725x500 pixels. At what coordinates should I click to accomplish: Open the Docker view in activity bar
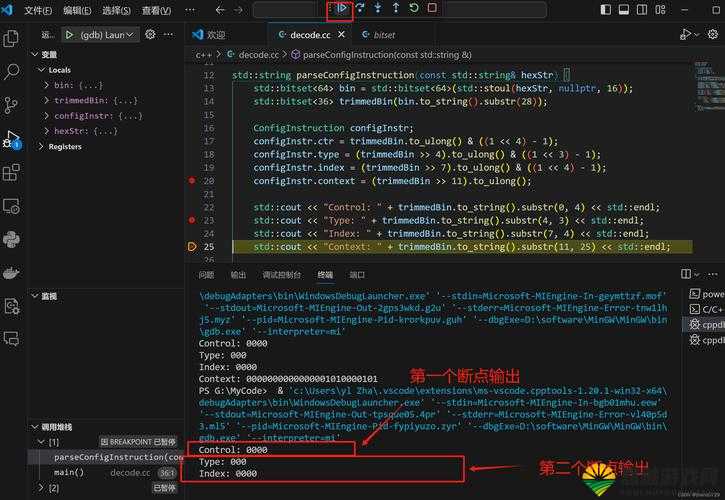11,273
